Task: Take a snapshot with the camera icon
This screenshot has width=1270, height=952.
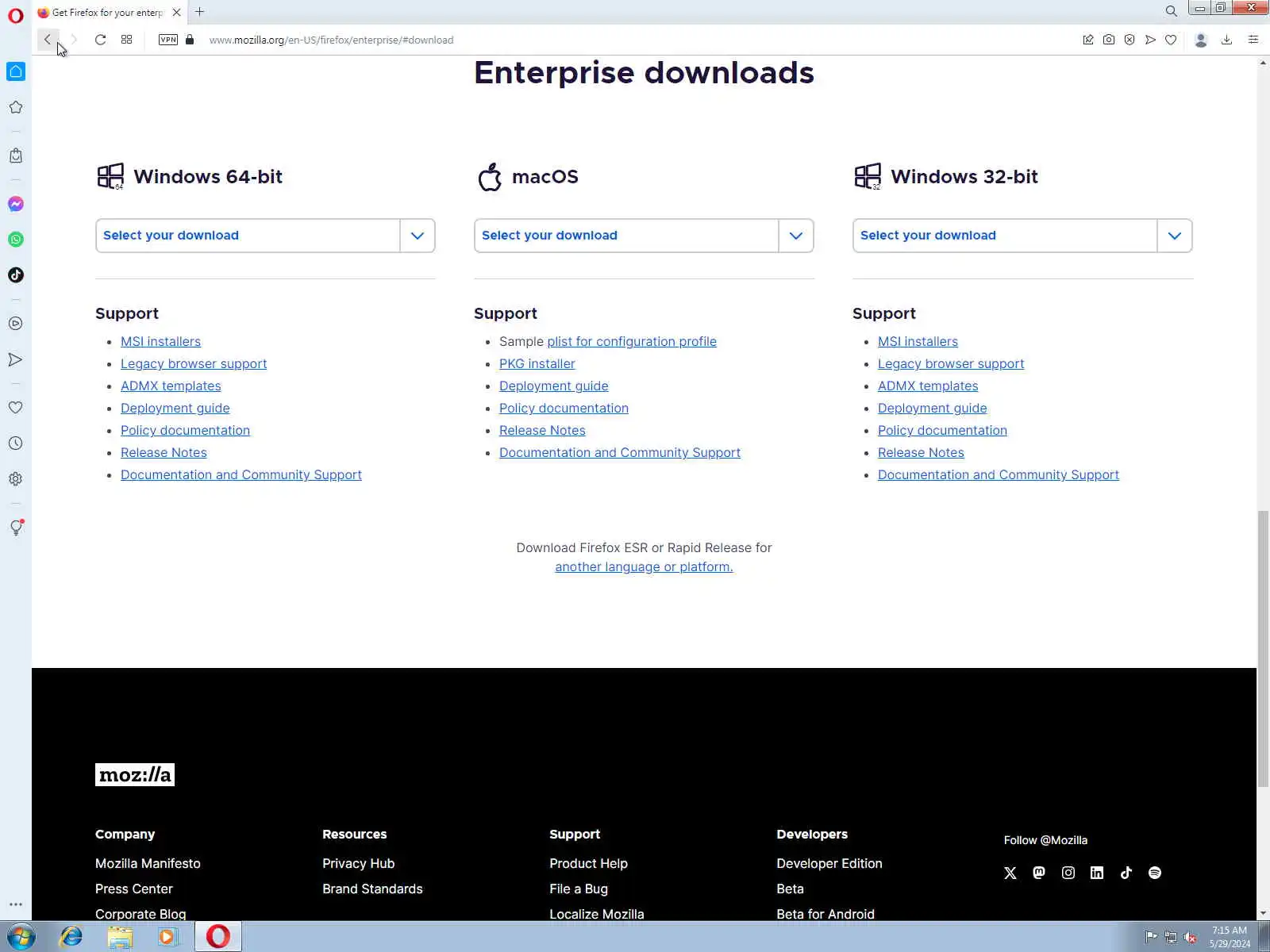Action: tap(1109, 40)
